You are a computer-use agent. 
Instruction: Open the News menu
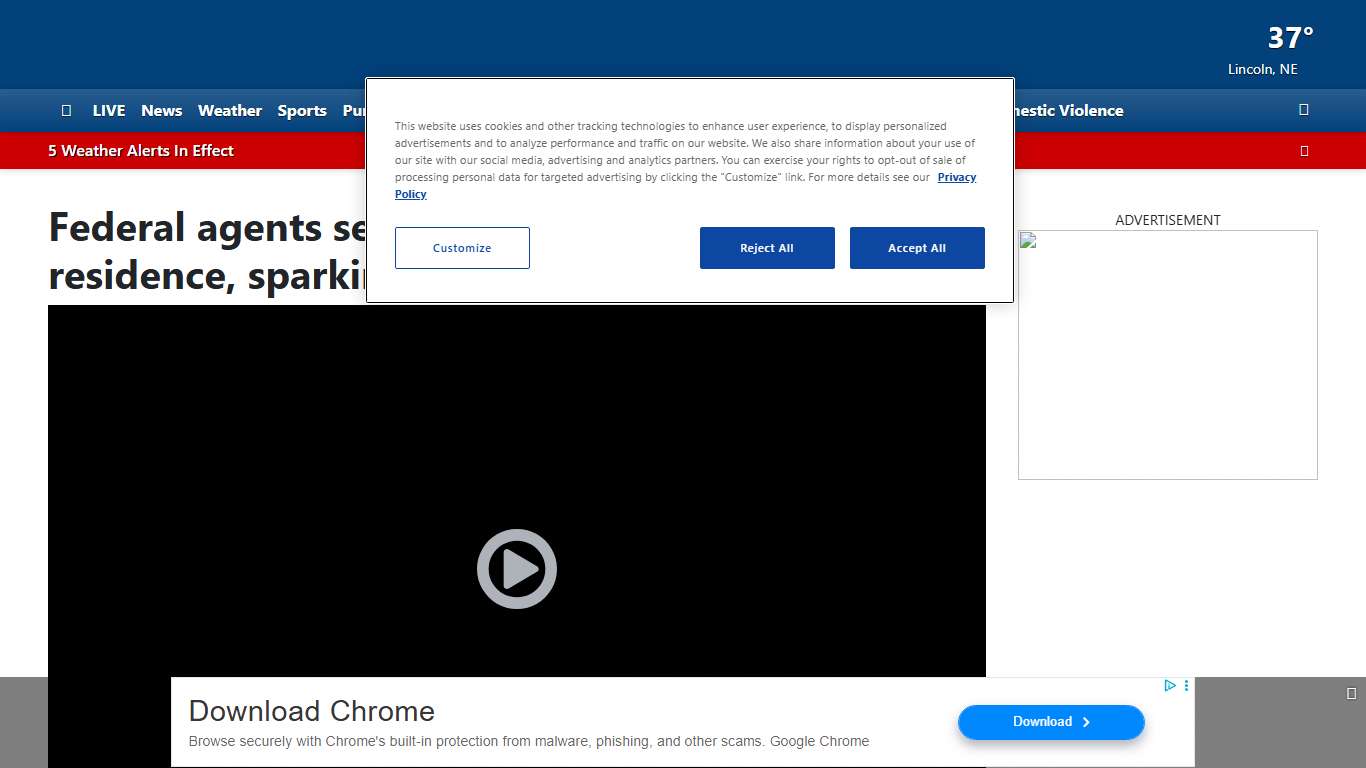click(161, 111)
